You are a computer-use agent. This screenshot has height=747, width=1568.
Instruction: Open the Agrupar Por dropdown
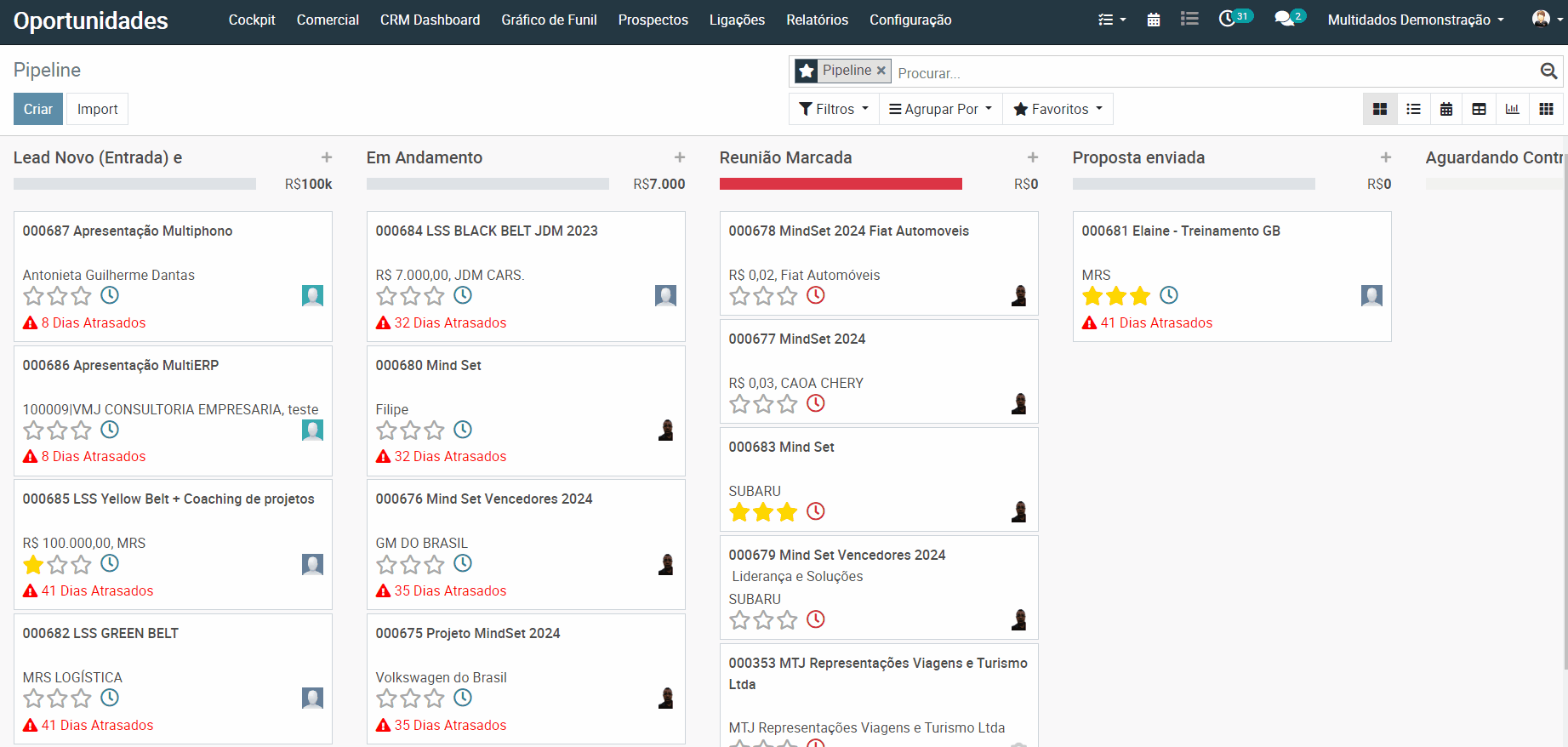tap(941, 109)
